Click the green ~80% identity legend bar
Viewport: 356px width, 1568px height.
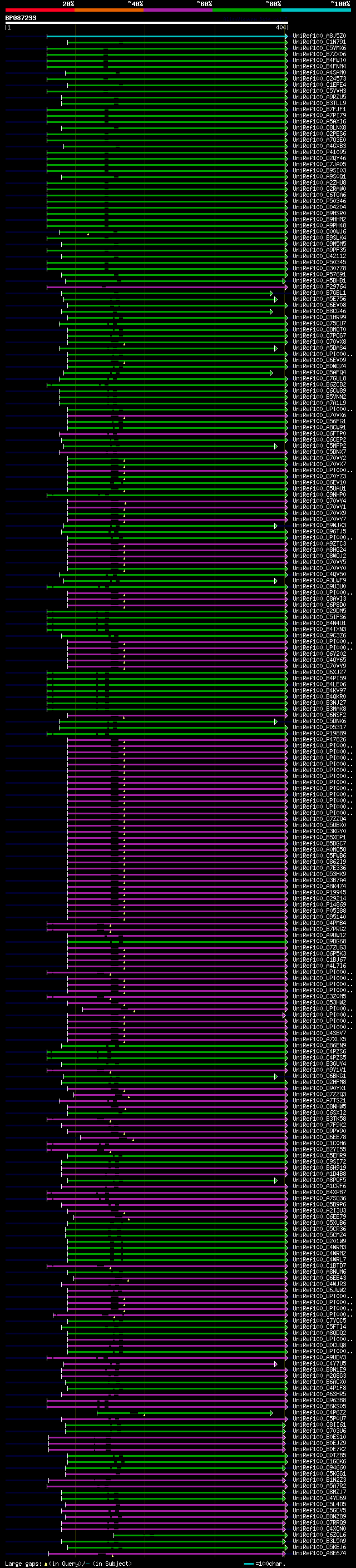pyautogui.click(x=247, y=10)
